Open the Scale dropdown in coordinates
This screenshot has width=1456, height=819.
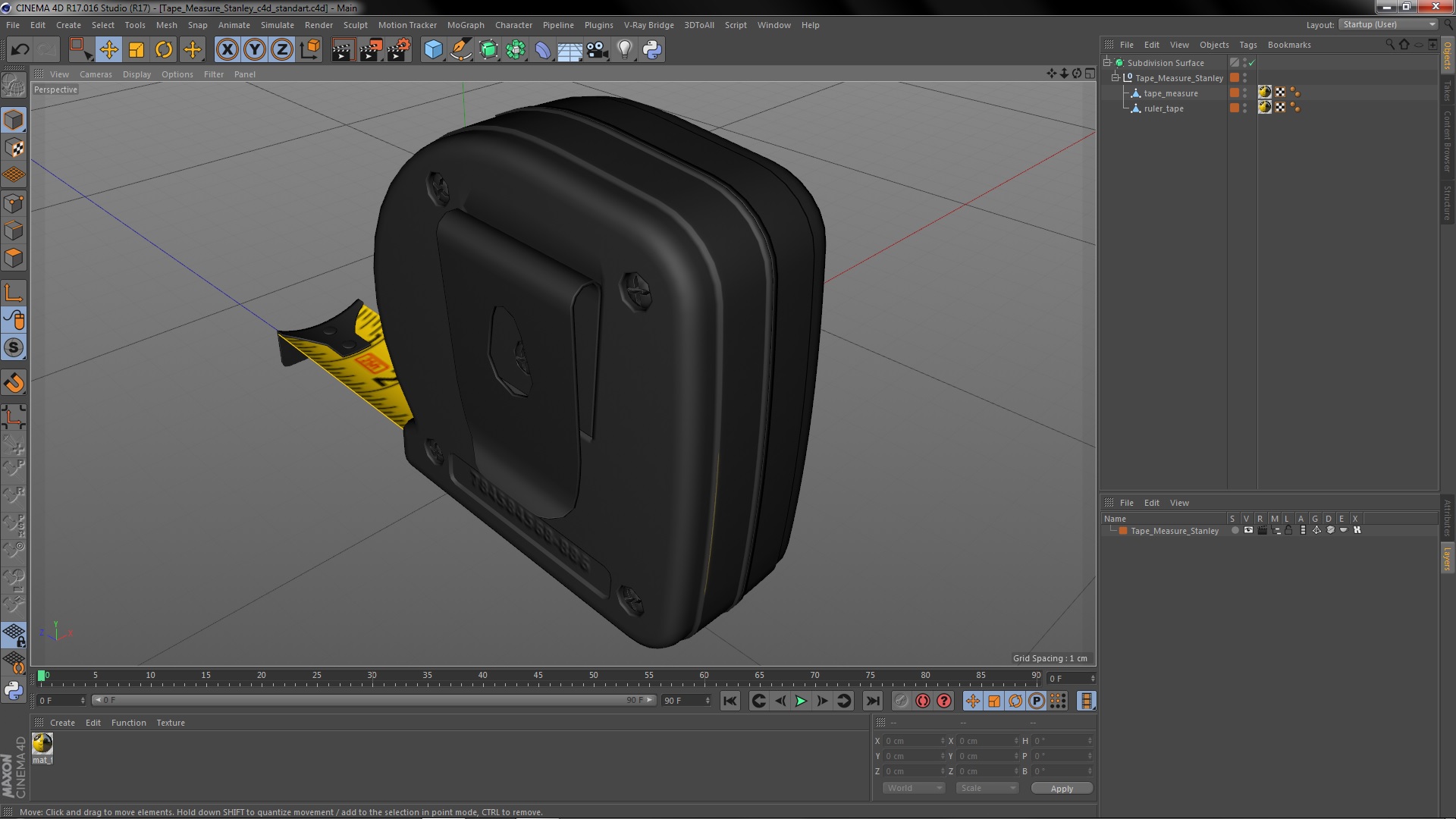tap(987, 789)
